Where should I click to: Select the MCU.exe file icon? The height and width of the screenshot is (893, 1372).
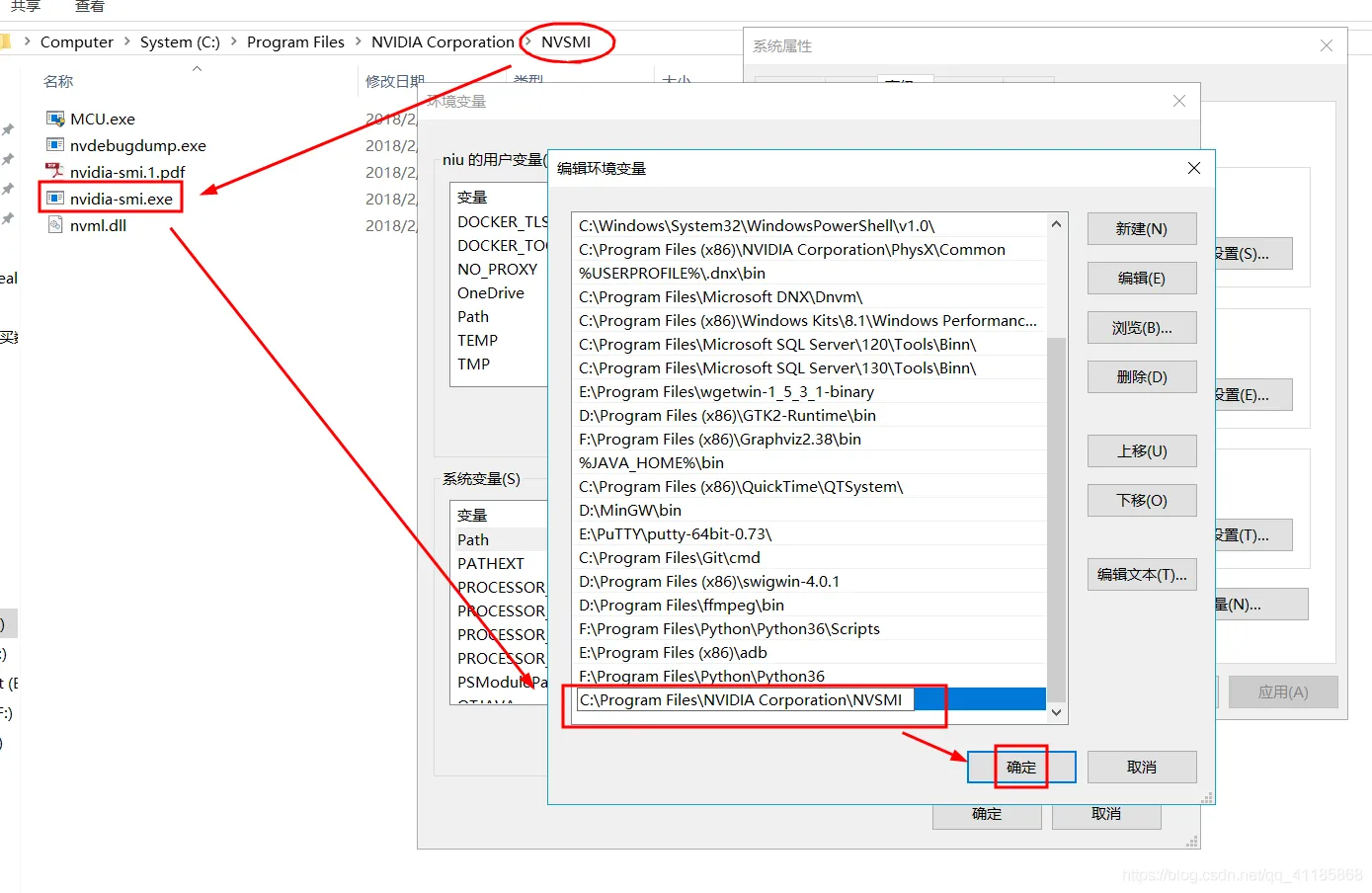[x=55, y=119]
